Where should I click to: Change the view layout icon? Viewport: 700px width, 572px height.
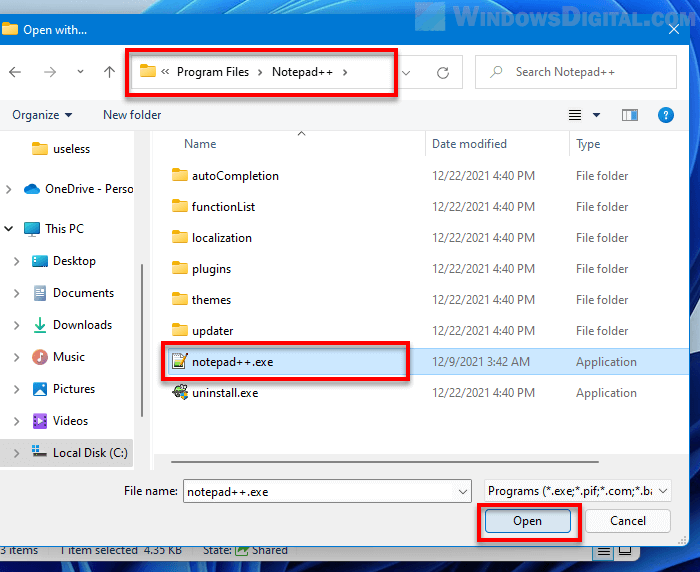click(x=575, y=115)
